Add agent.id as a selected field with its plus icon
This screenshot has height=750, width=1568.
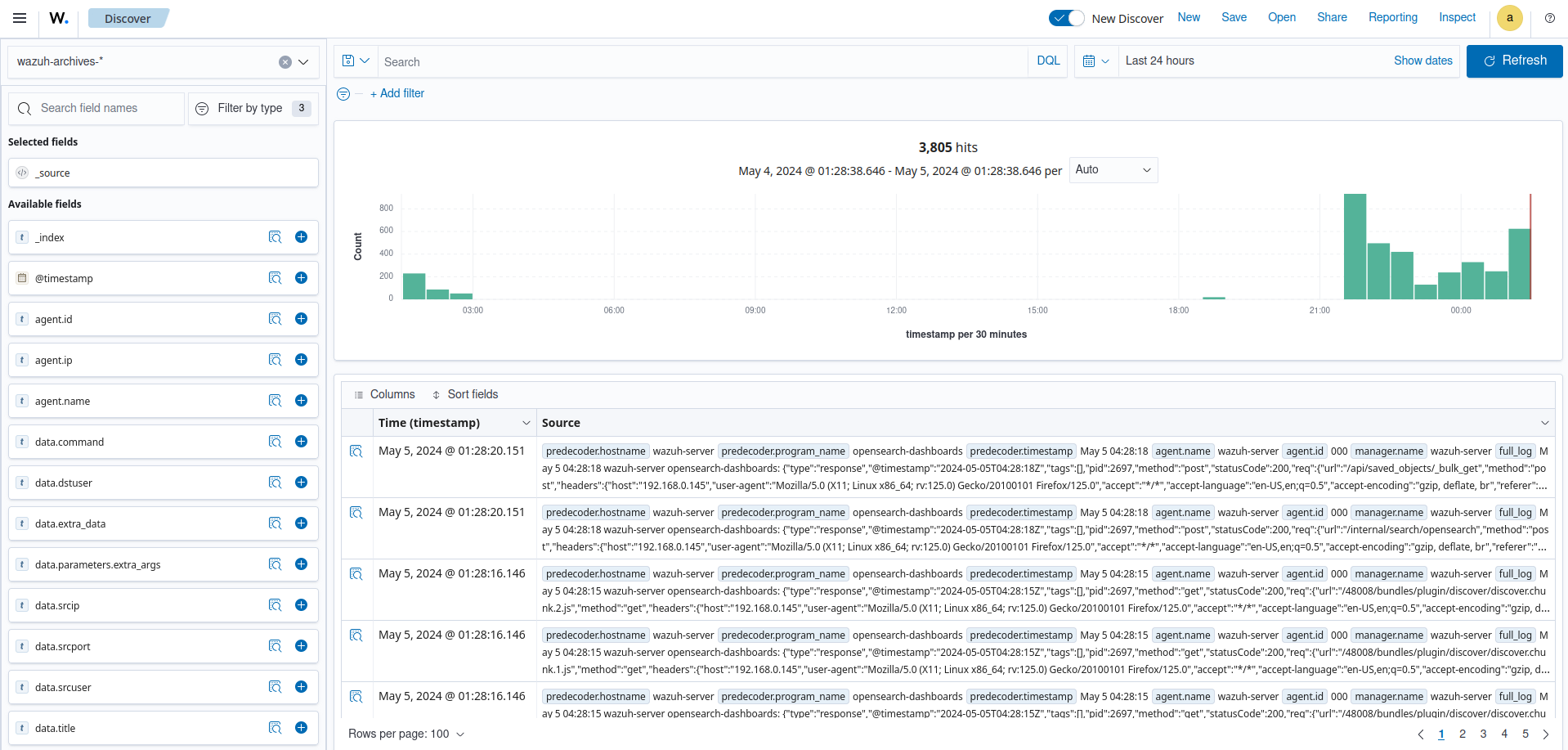[x=301, y=319]
